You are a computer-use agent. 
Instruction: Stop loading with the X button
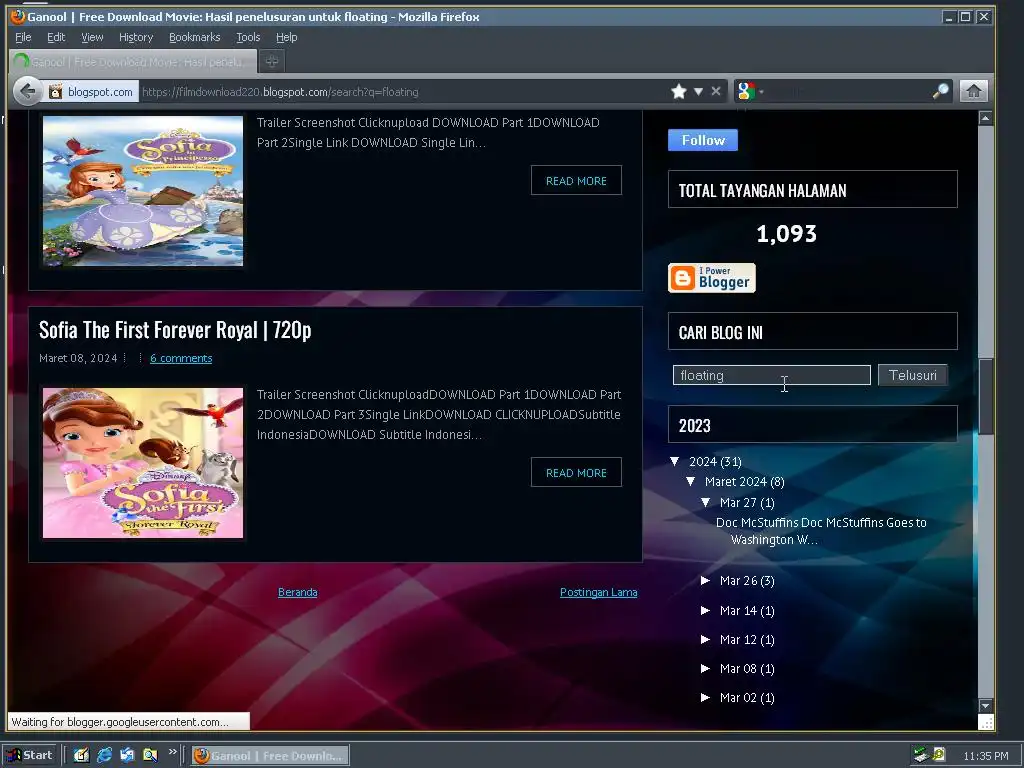[x=716, y=91]
